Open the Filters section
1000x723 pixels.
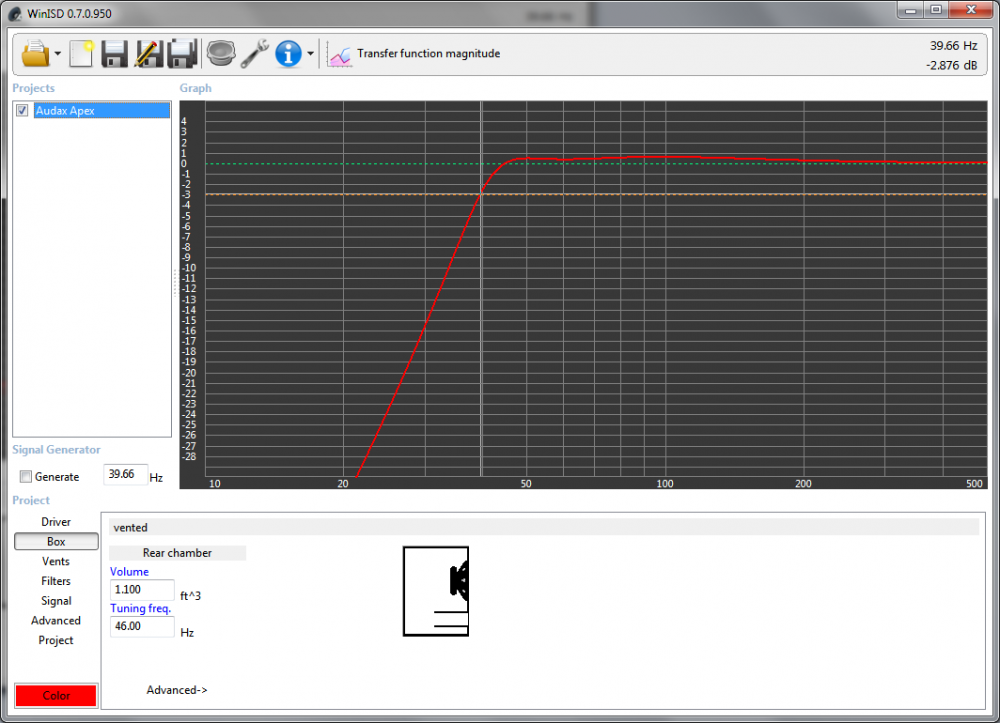[56, 581]
